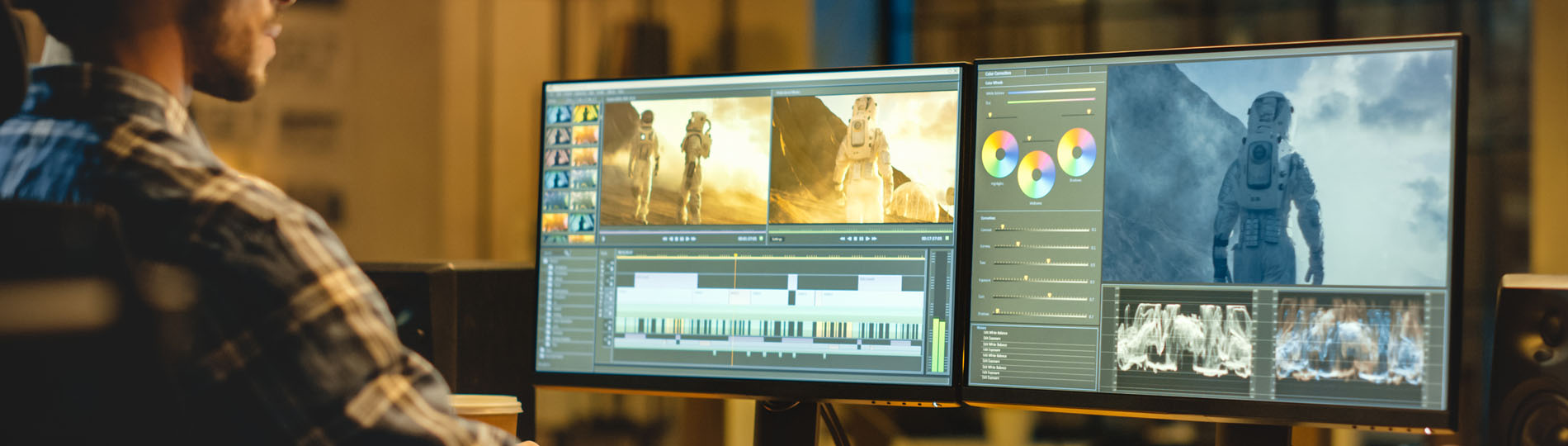Click the Exposure slider handle
The image size is (1568, 446).
(1026, 279)
